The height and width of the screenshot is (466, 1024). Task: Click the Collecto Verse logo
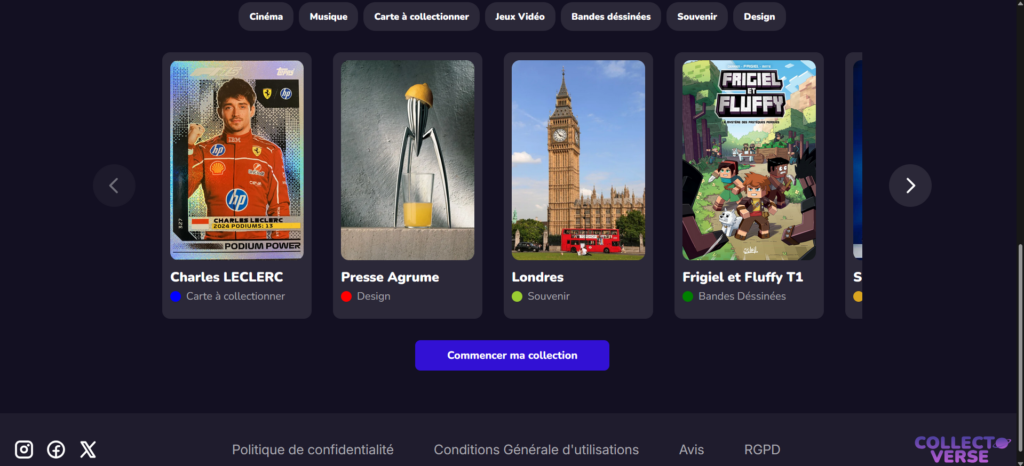point(962,449)
